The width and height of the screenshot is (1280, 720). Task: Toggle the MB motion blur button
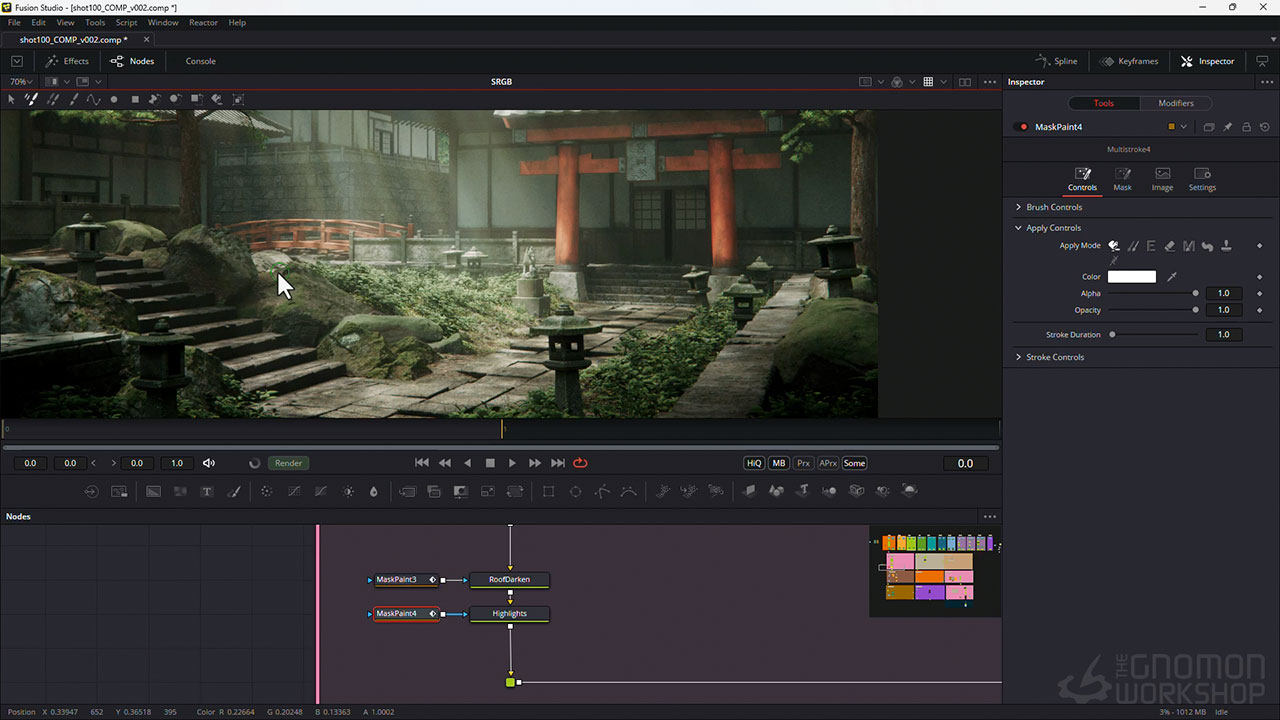click(x=778, y=463)
